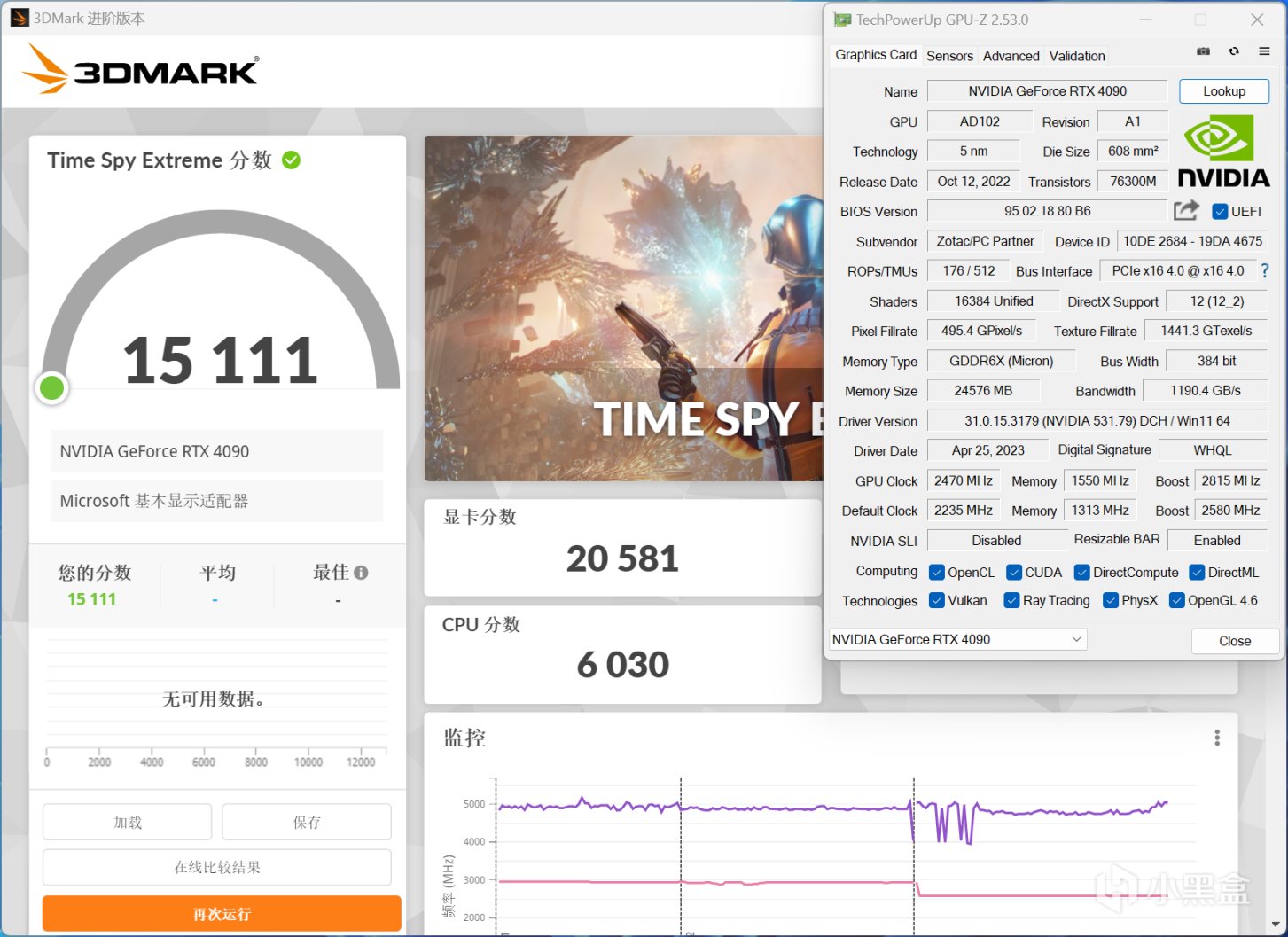Click the GPU-Z title bar app icon
Screen dimensions: 1288x937
pos(842,20)
